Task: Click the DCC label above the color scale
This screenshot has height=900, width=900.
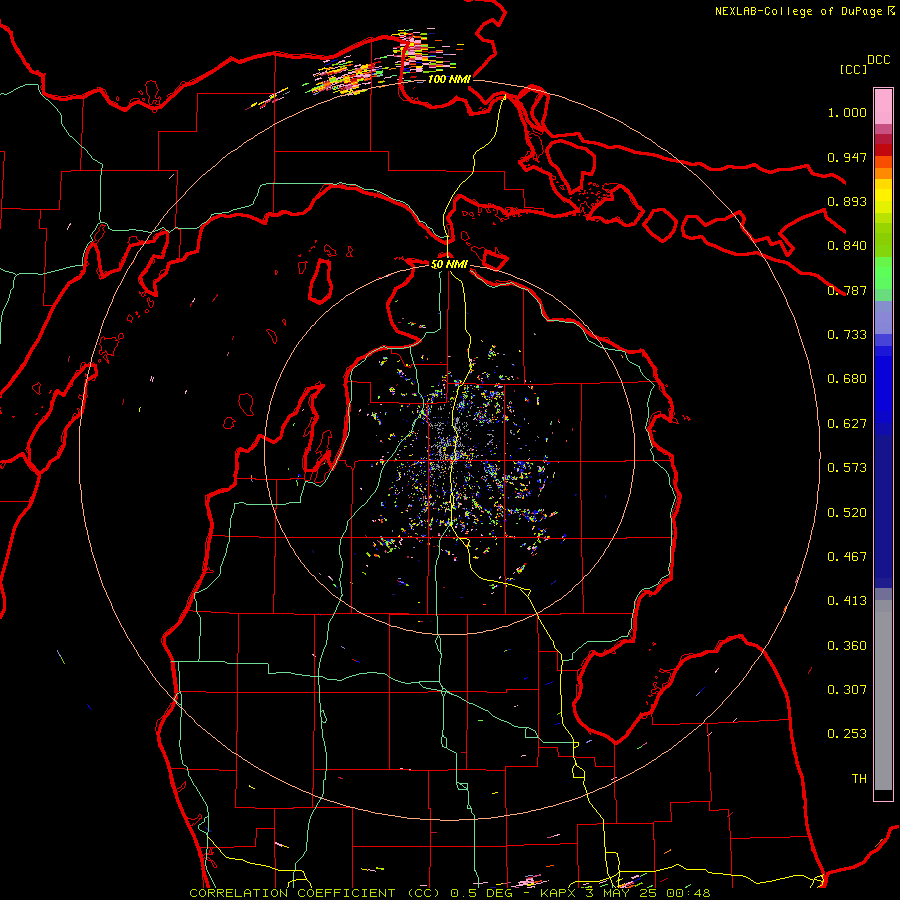Action: 879,60
